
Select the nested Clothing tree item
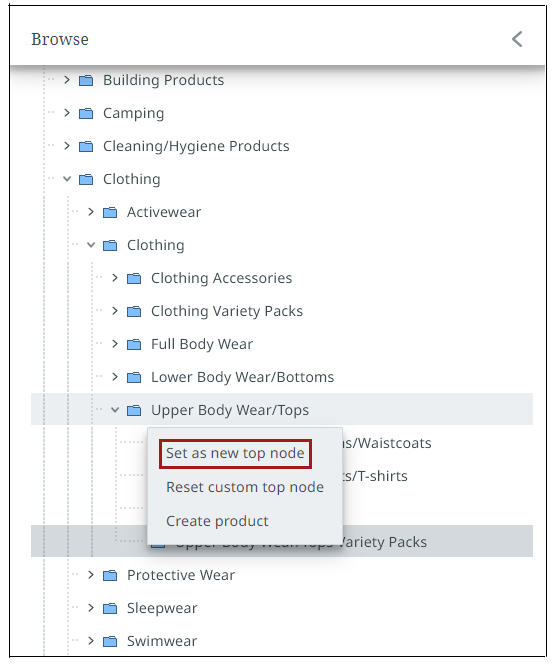156,245
